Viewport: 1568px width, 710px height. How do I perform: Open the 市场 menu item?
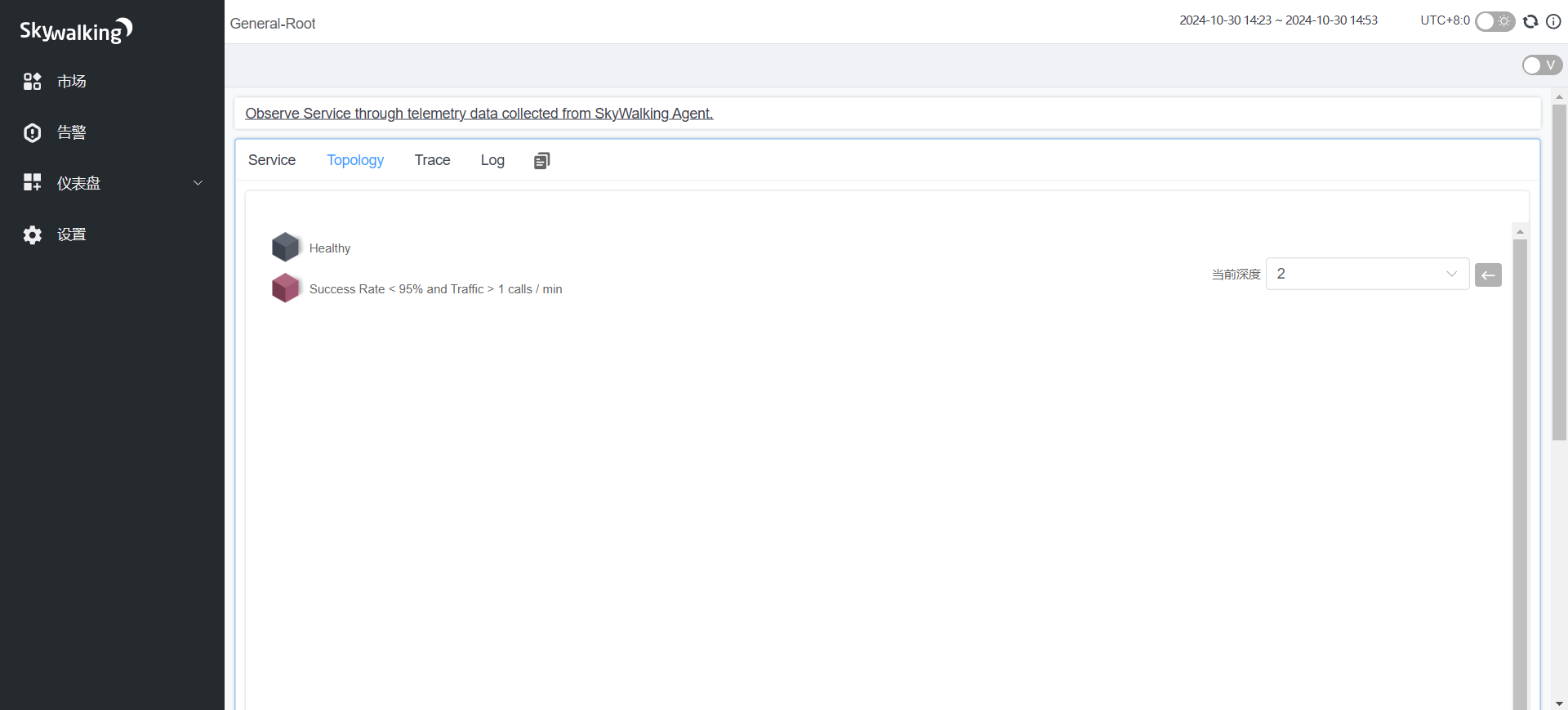tap(112, 81)
